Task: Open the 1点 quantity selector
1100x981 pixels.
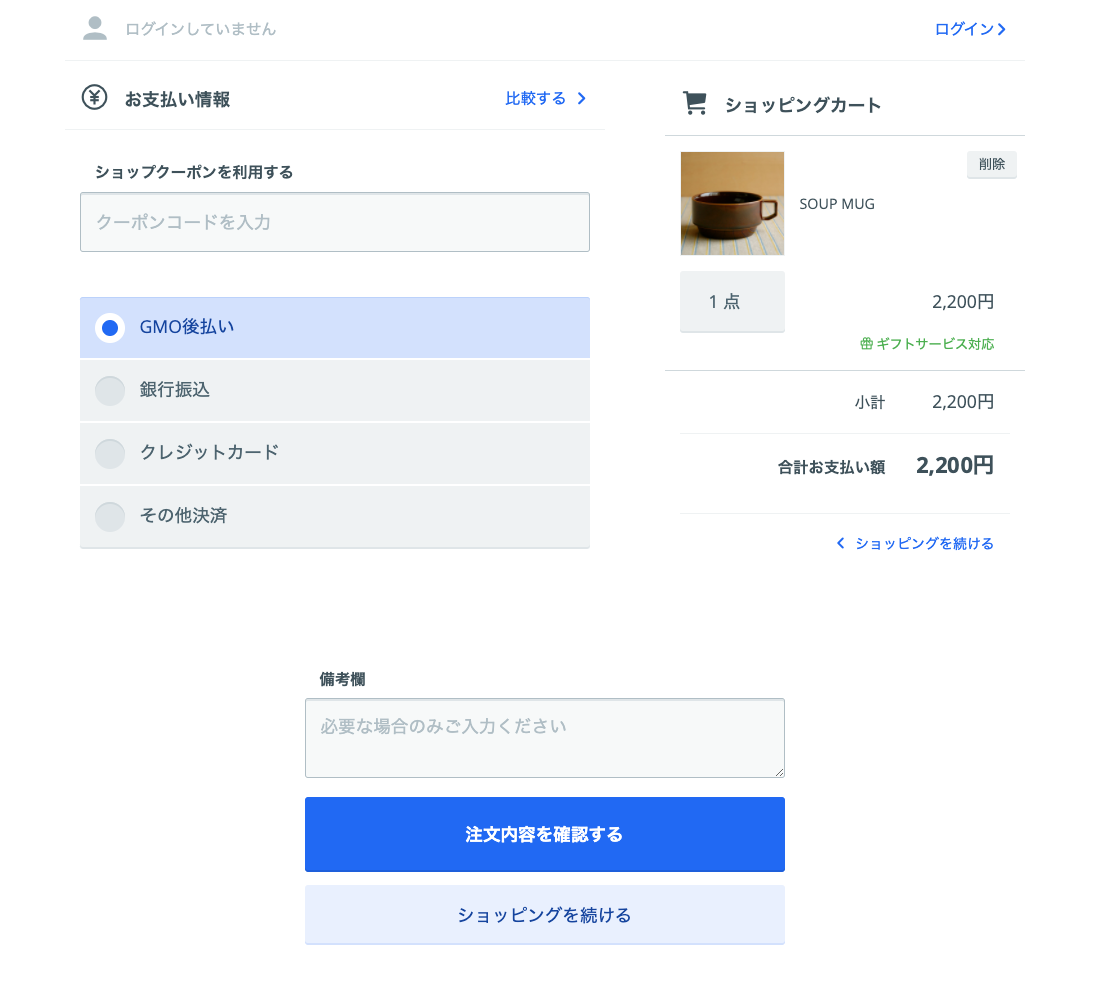Action: (x=732, y=301)
